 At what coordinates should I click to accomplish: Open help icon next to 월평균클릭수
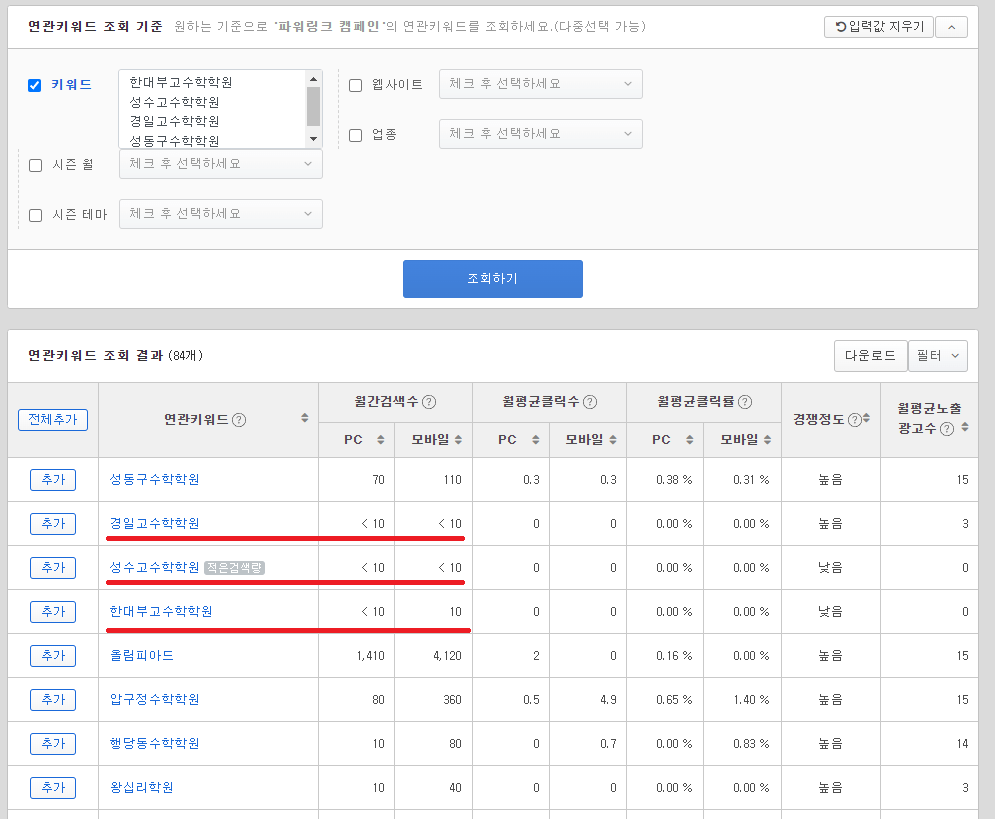click(x=590, y=402)
